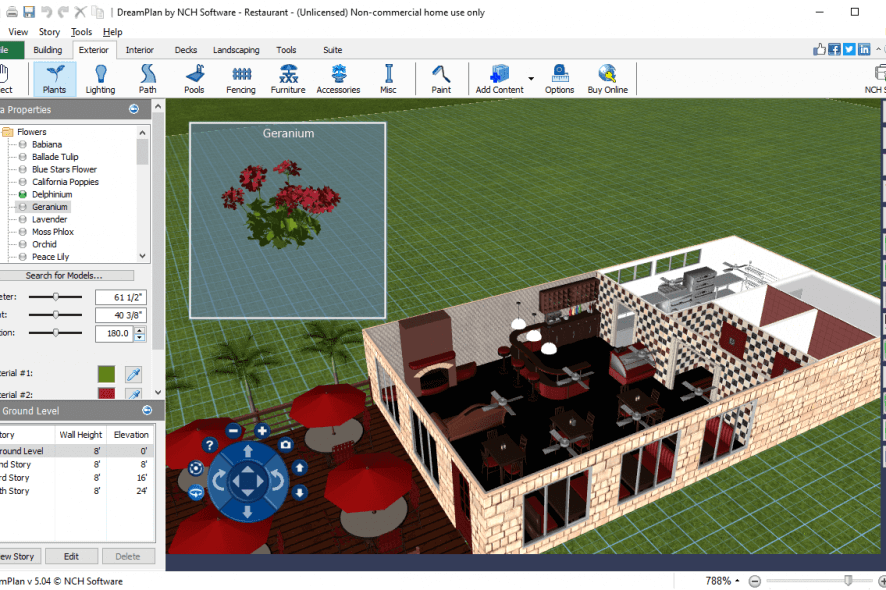Switch to the Interior tab

click(140, 50)
